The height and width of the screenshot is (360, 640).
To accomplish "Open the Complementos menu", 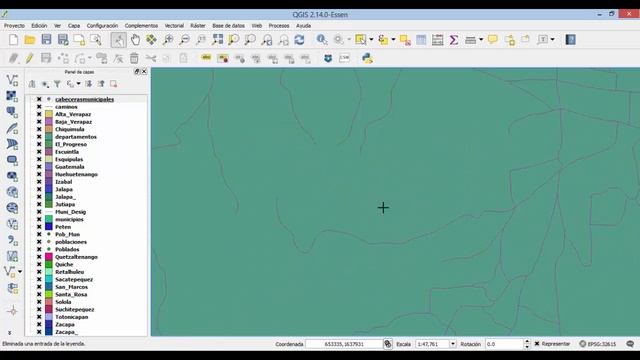I will [x=141, y=25].
